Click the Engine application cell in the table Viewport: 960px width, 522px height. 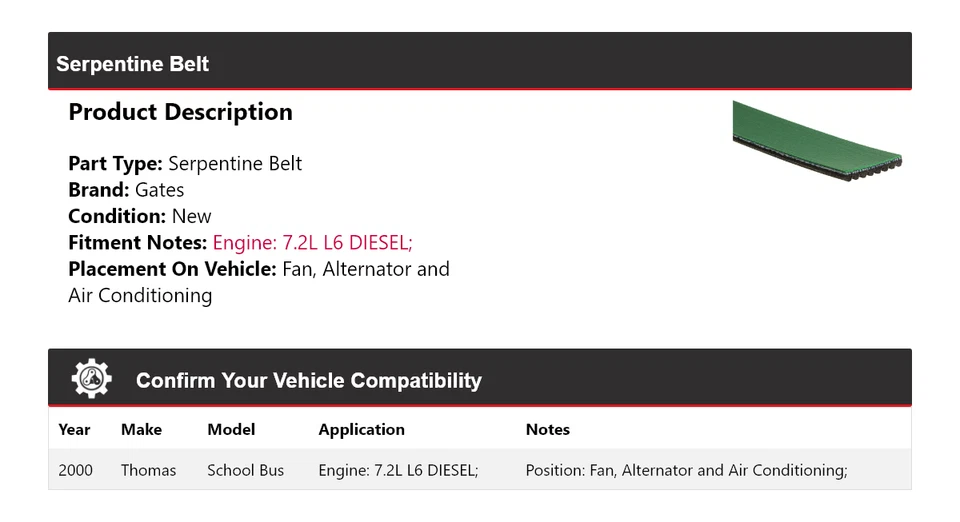pyautogui.click(x=398, y=470)
